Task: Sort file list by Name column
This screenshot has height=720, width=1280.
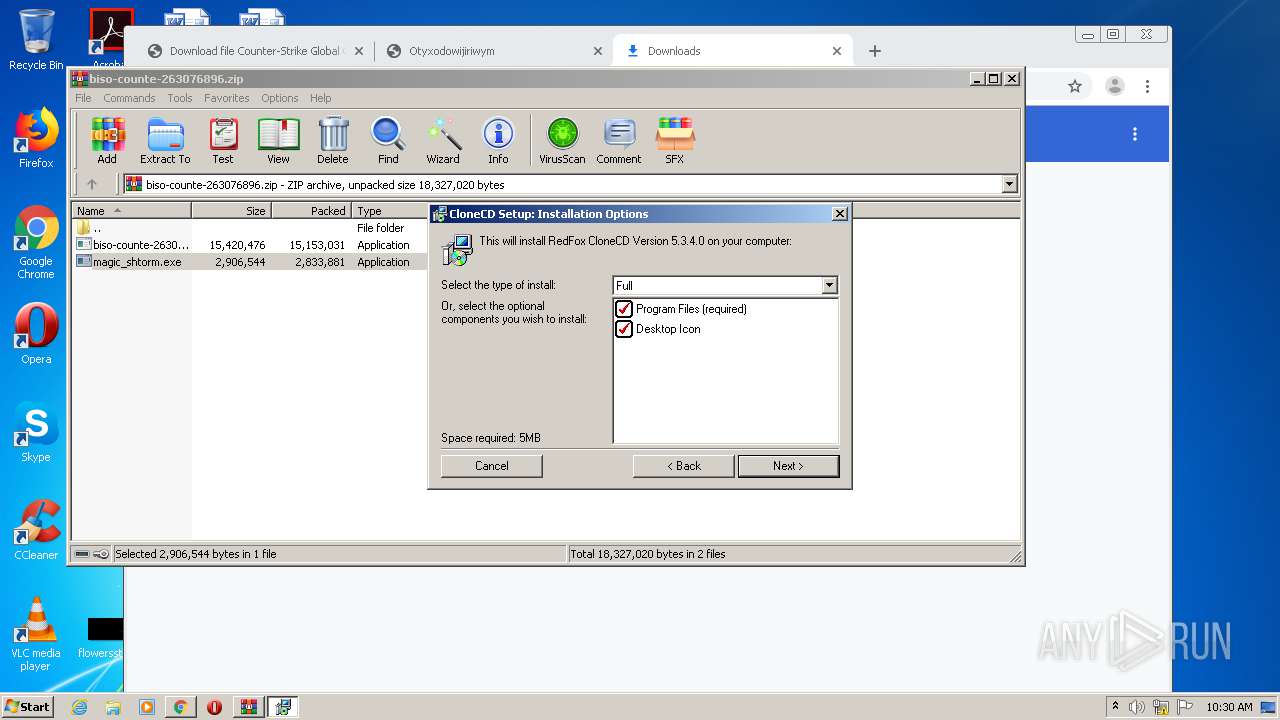Action: (x=132, y=211)
